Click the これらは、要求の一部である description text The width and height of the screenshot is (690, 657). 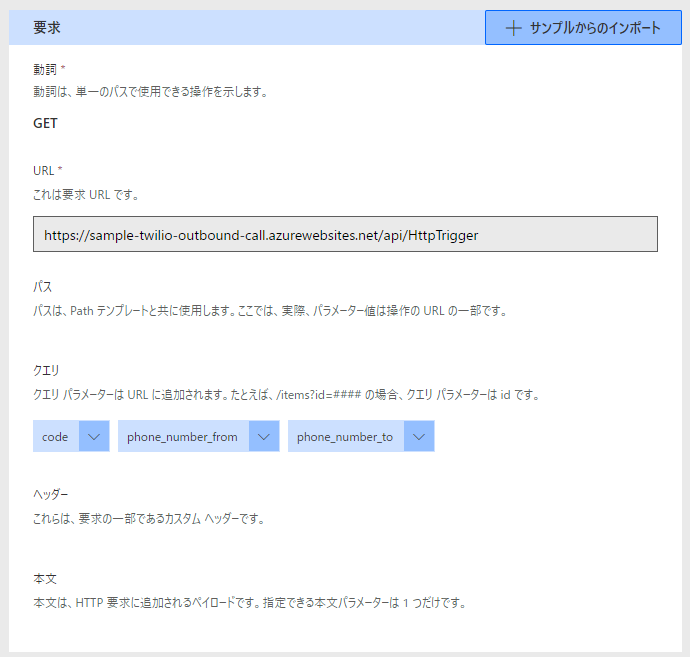[x=149, y=519]
